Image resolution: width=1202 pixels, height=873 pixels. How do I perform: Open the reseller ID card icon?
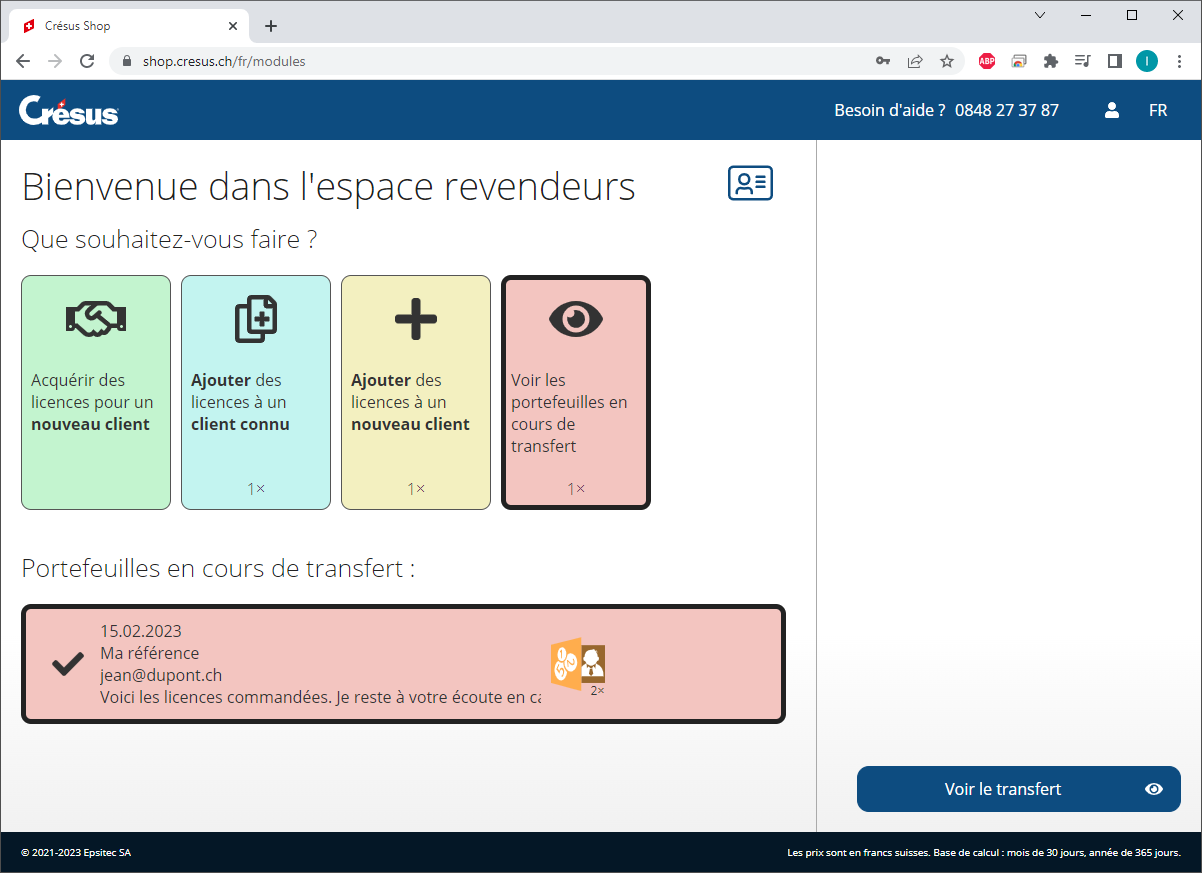pyautogui.click(x=750, y=184)
